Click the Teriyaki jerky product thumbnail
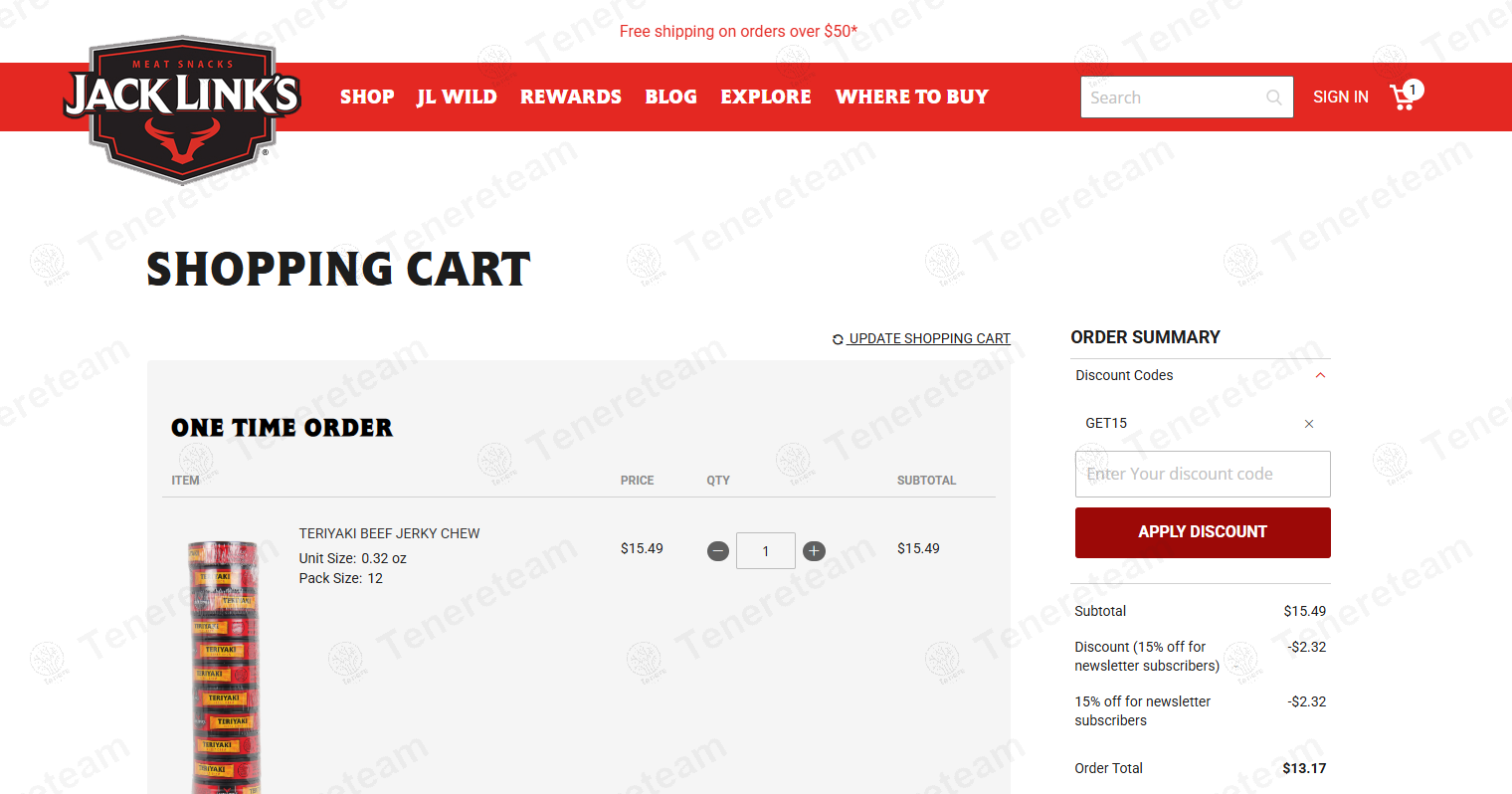 [225, 665]
